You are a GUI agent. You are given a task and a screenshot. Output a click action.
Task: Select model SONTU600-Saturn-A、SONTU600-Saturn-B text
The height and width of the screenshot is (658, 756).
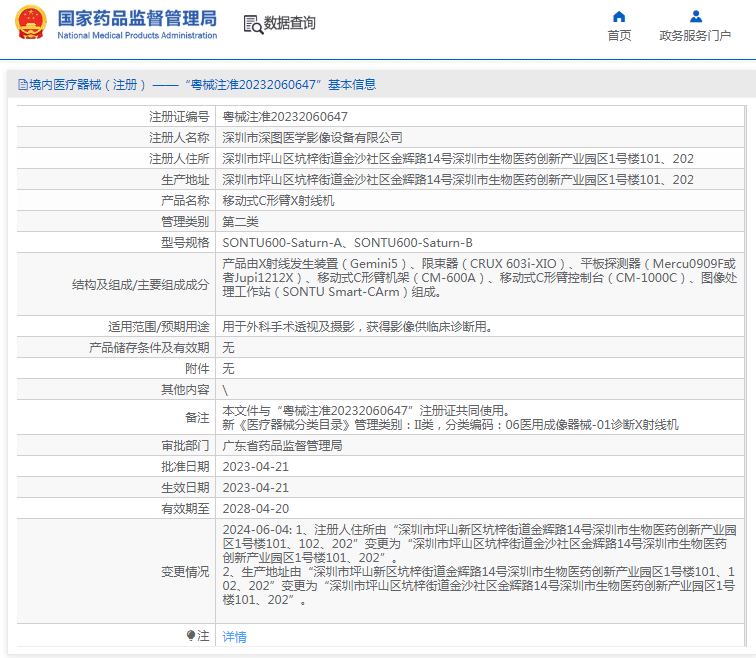click(347, 242)
